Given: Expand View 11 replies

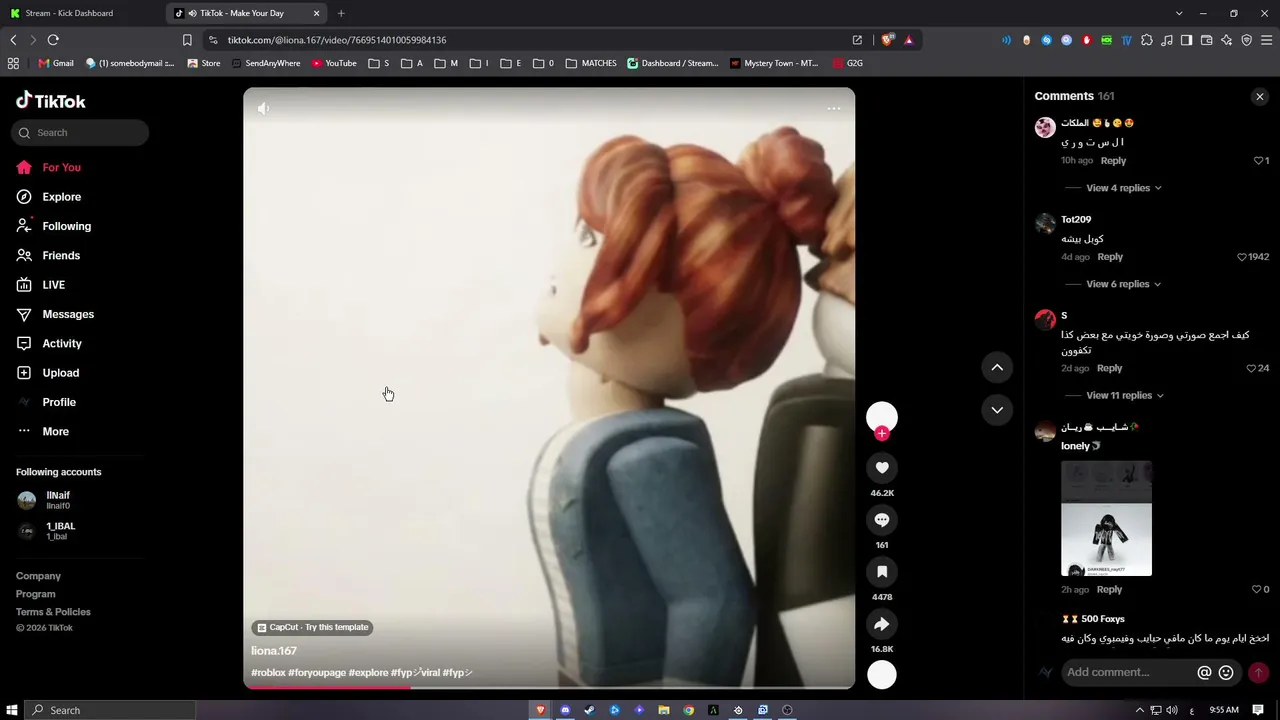Looking at the screenshot, I should (x=1125, y=395).
